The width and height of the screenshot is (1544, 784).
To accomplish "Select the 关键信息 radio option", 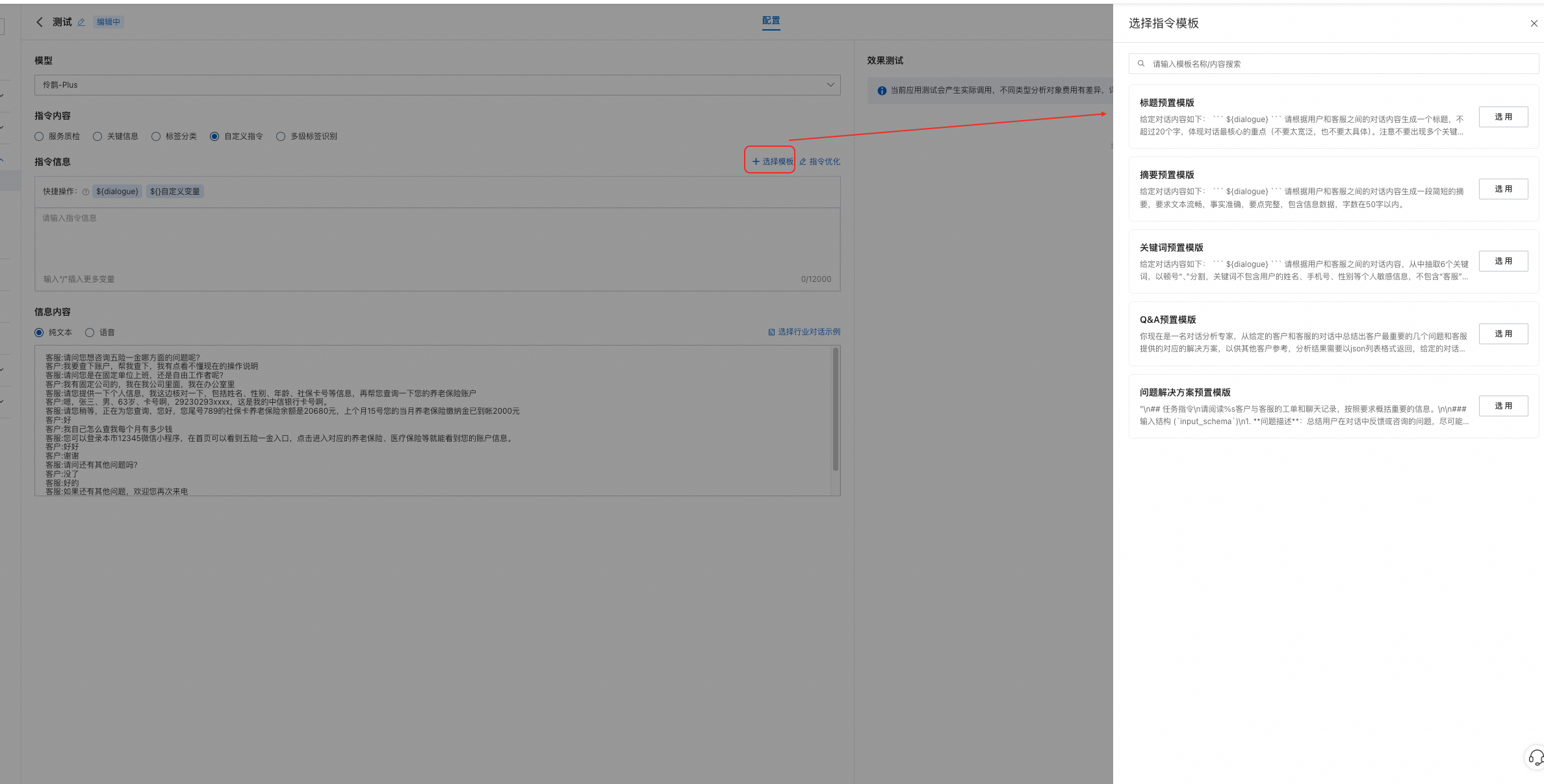I will click(x=97, y=136).
